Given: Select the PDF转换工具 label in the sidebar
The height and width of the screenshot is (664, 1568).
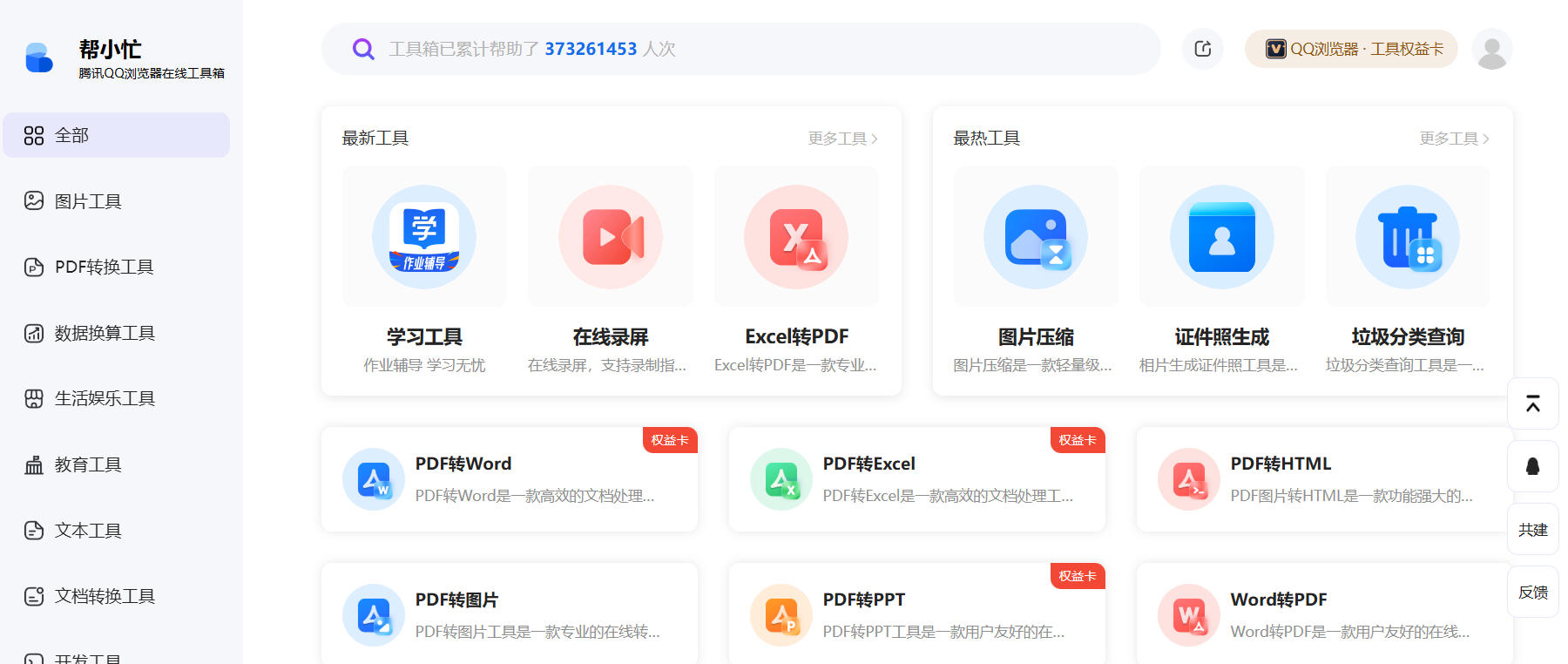Looking at the screenshot, I should click(x=105, y=267).
